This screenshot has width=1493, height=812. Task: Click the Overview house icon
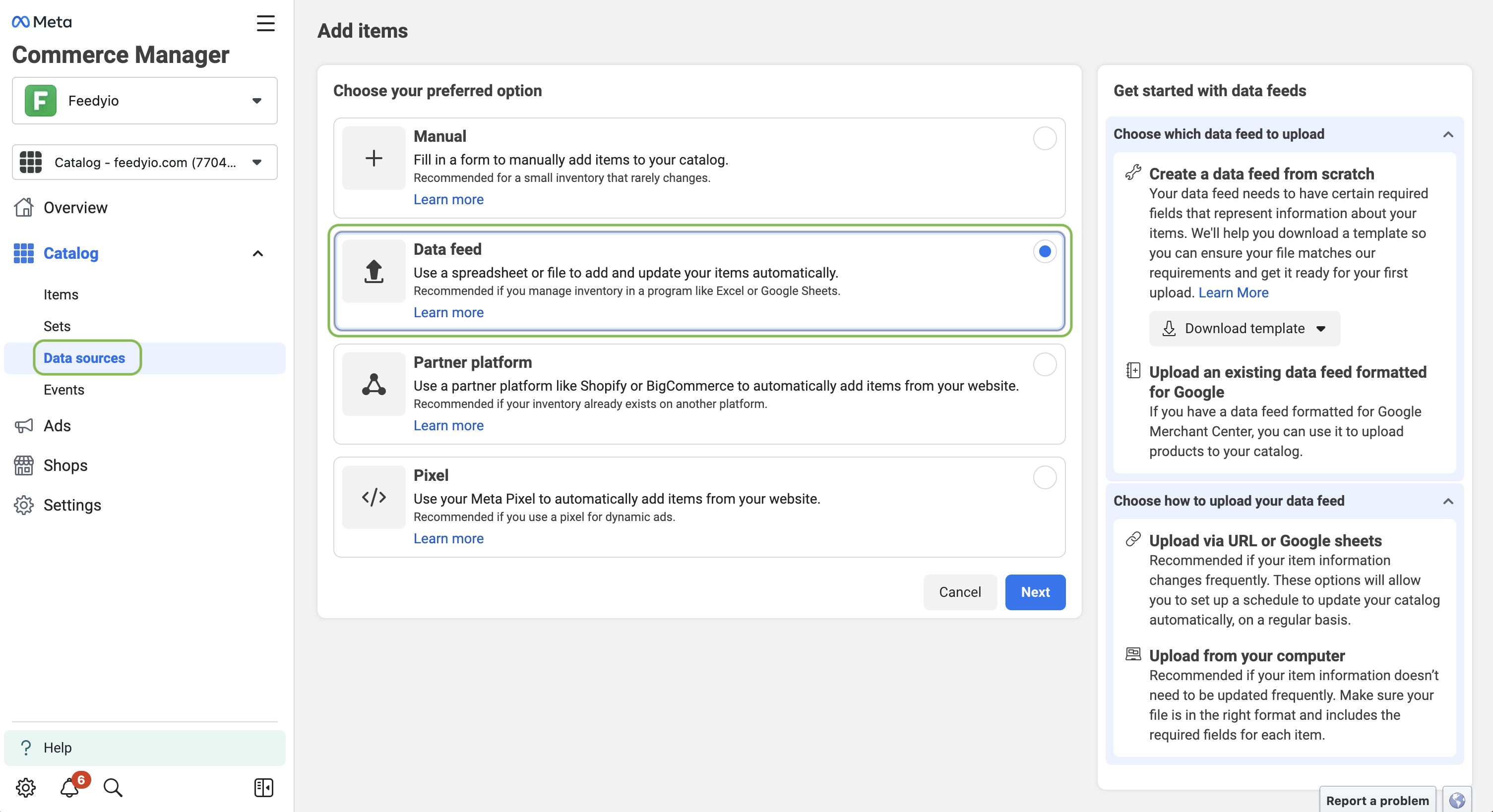point(24,207)
